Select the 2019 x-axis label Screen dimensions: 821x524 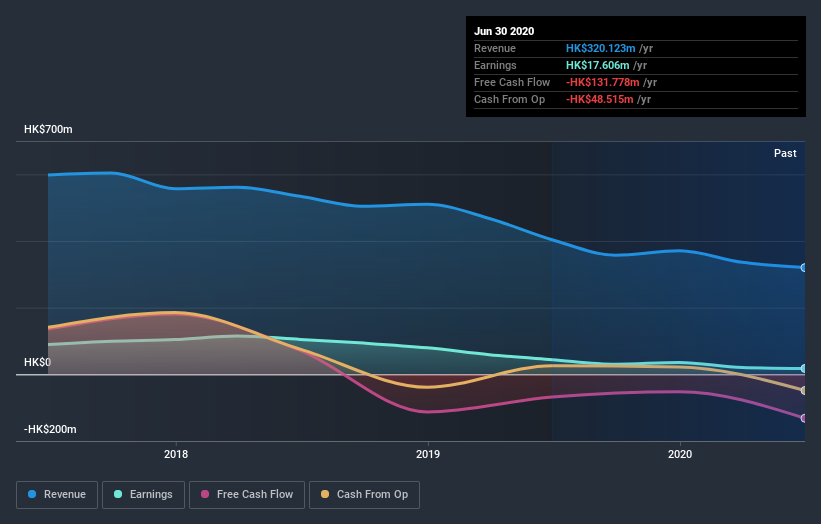click(x=428, y=454)
